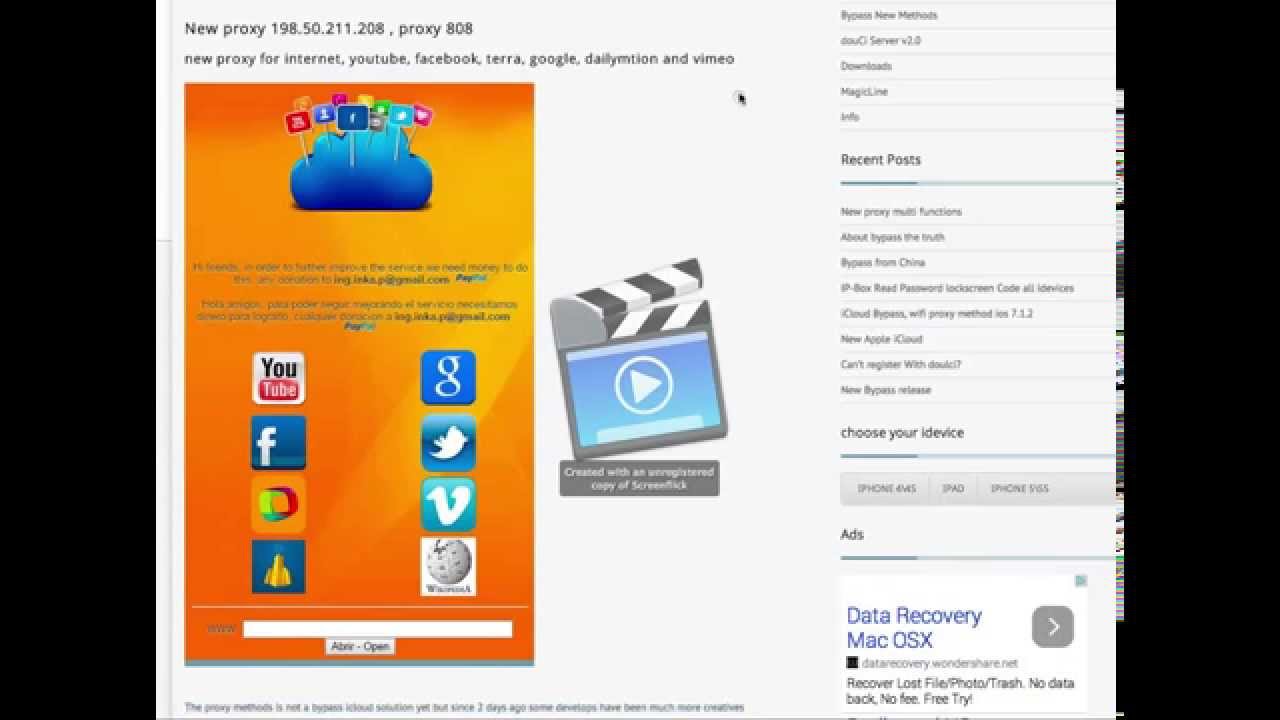Viewport: 1280px width, 720px height.
Task: Click the ad's arrow button
Action: [1053, 627]
